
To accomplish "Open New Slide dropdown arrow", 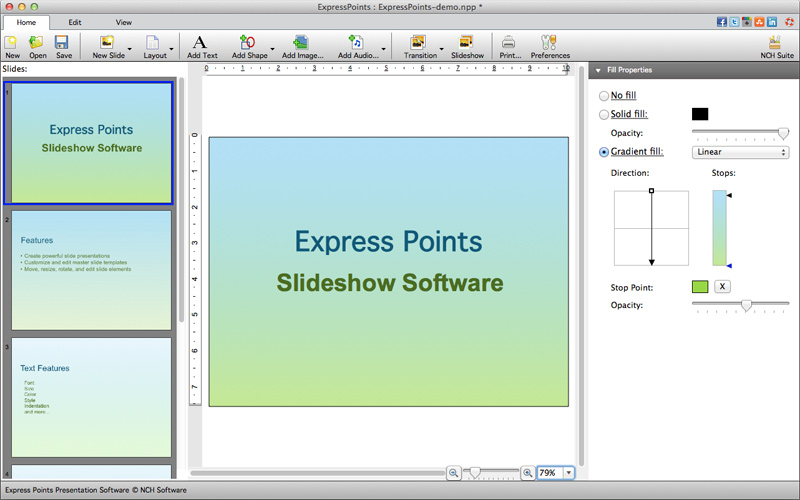I will (130, 49).
